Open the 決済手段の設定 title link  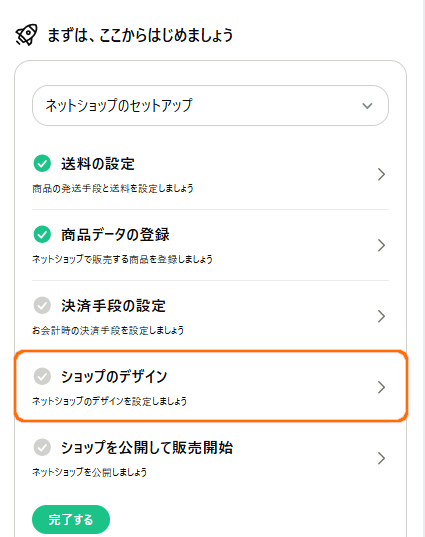click(x=113, y=305)
